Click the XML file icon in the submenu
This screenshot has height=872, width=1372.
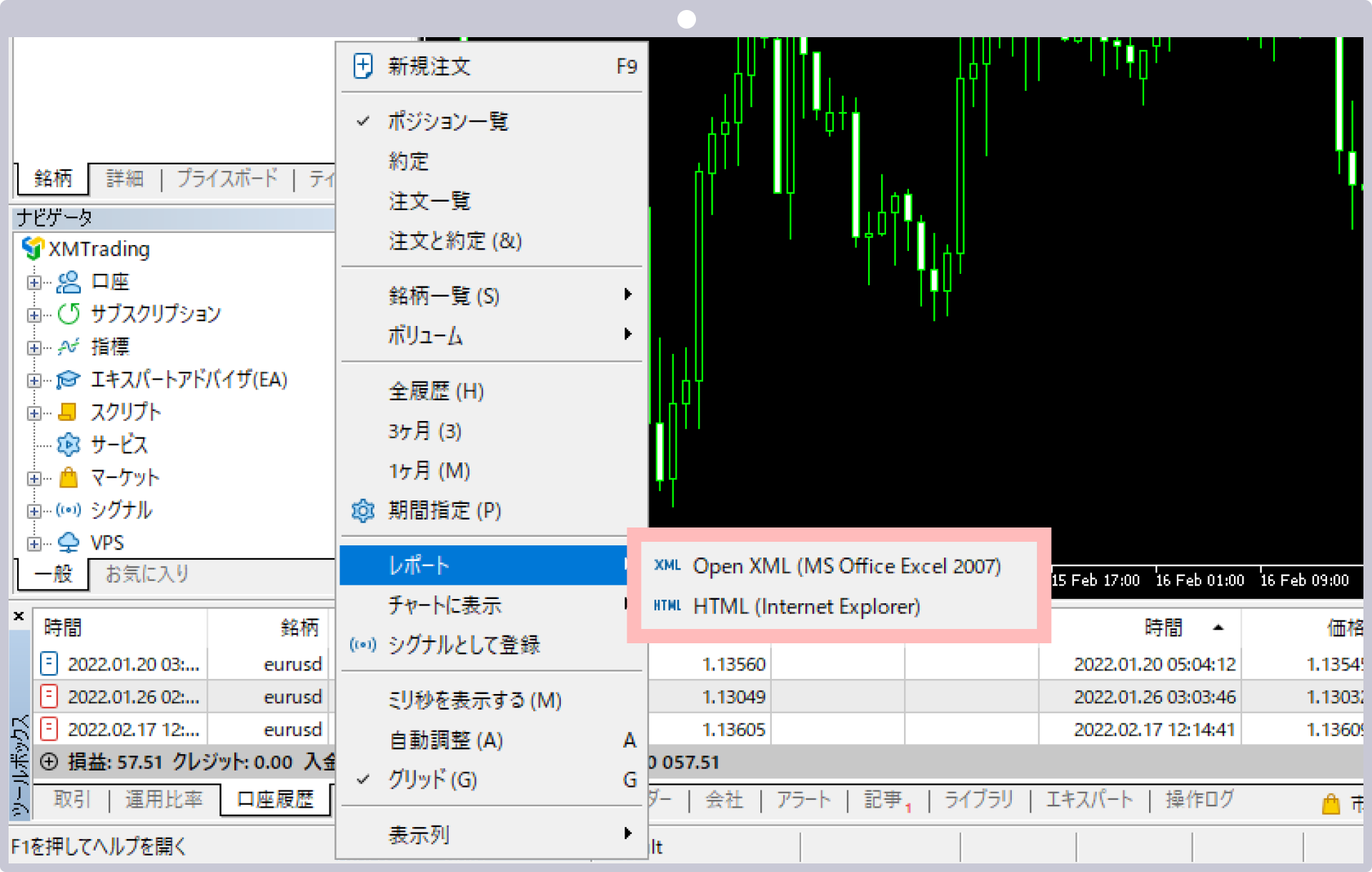667,565
